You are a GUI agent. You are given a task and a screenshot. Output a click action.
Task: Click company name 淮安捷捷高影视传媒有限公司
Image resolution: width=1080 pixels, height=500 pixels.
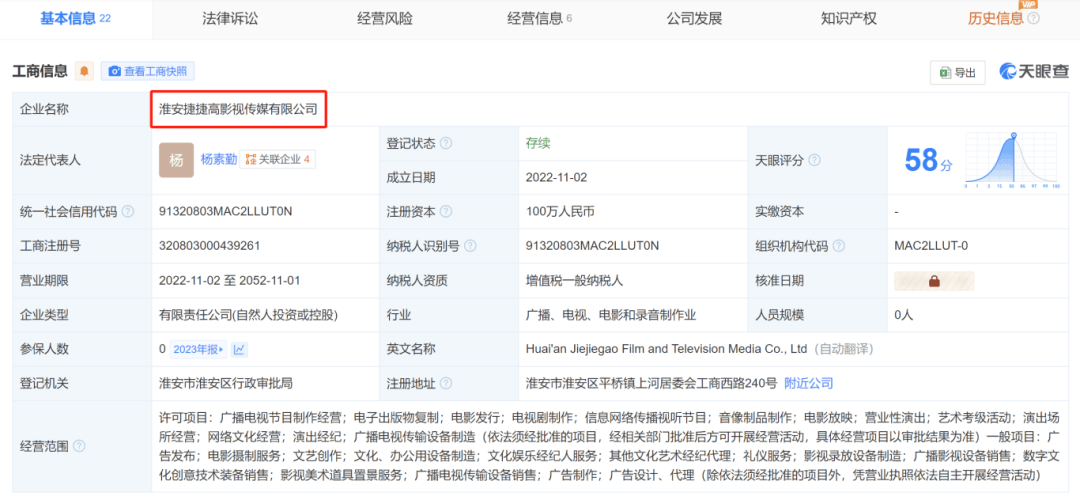click(238, 109)
